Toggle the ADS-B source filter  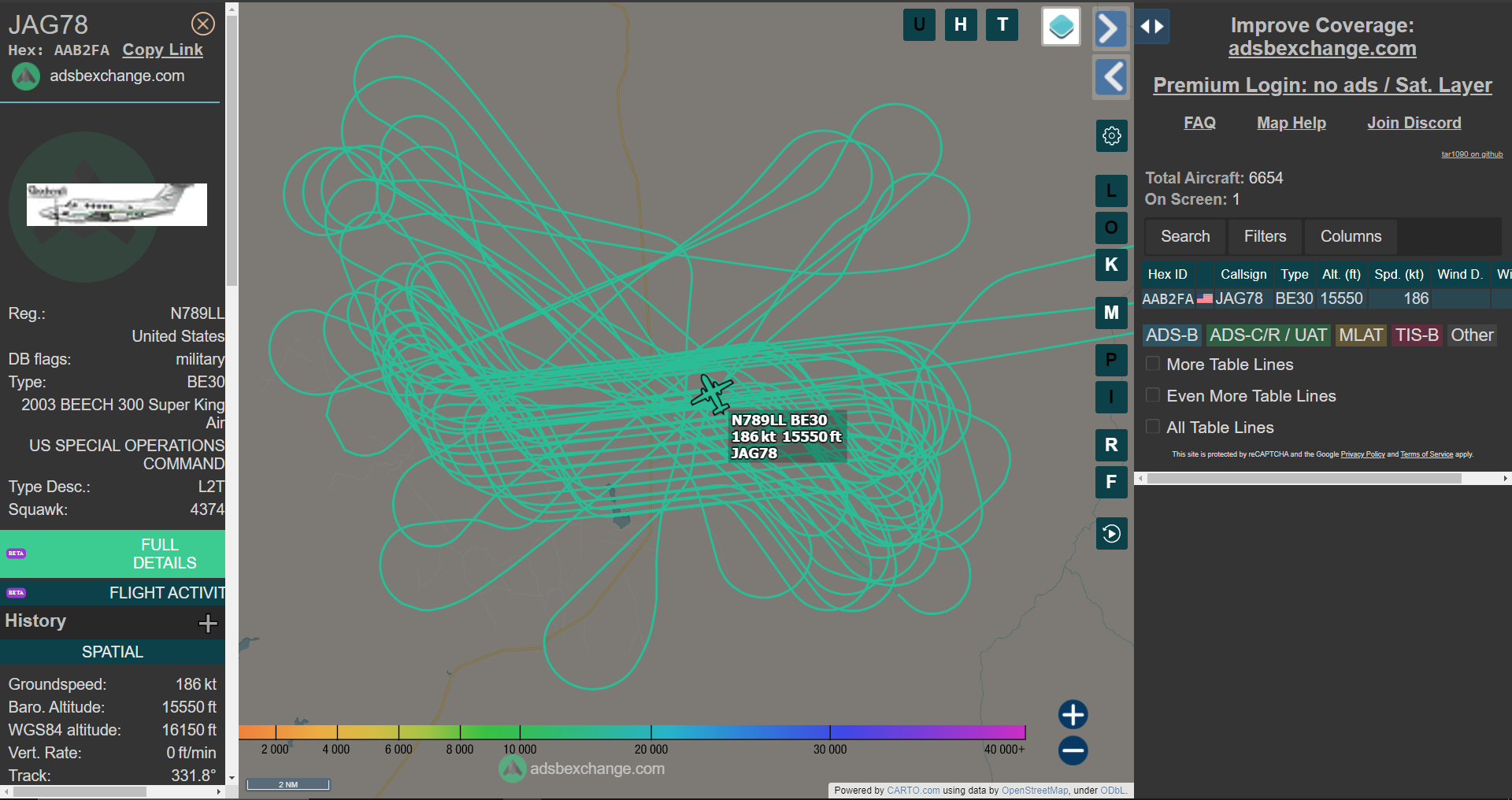pos(1172,335)
